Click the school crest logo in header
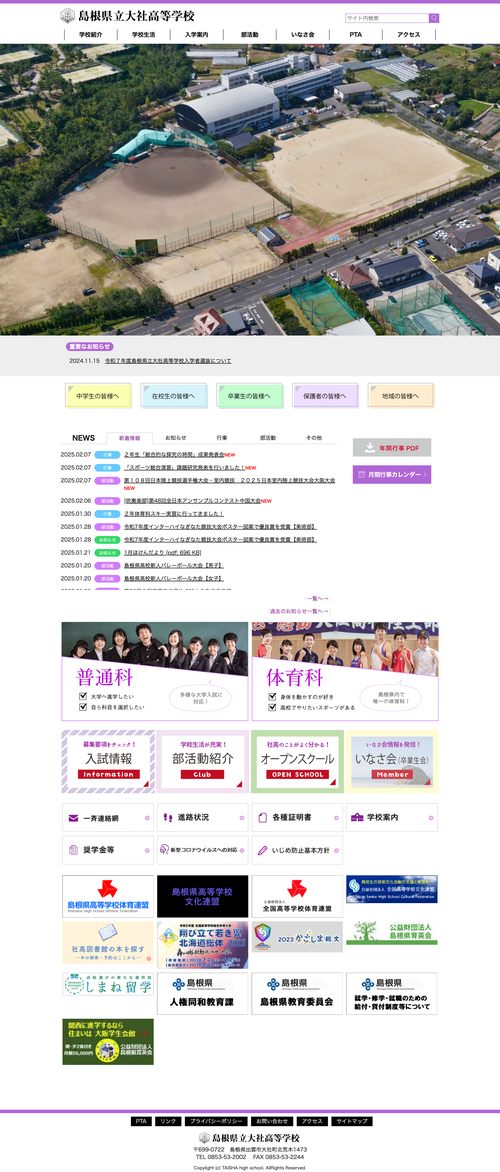Viewport: 500px width, 1172px height. [x=67, y=16]
